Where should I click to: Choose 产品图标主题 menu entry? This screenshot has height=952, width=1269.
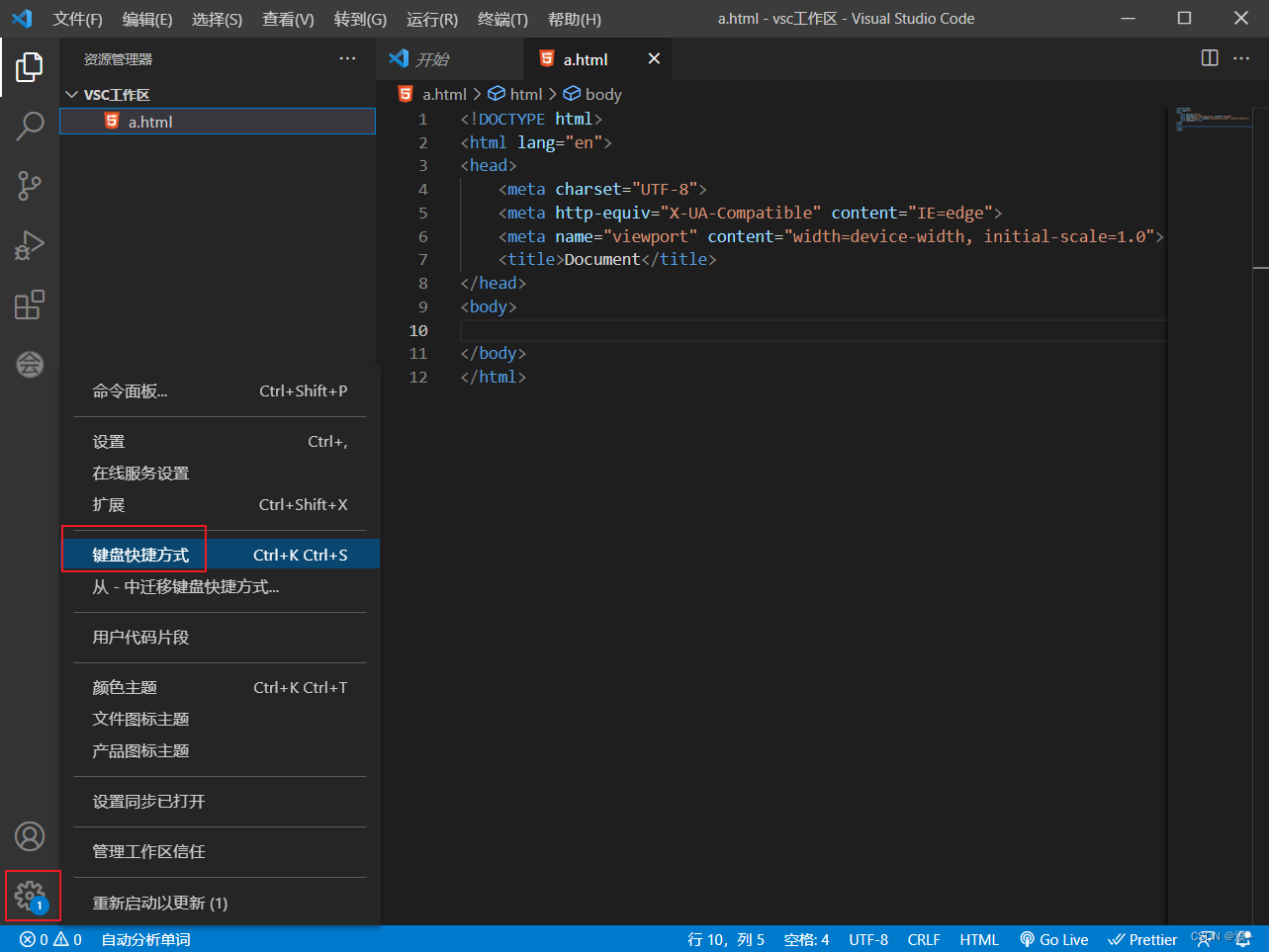point(220,751)
